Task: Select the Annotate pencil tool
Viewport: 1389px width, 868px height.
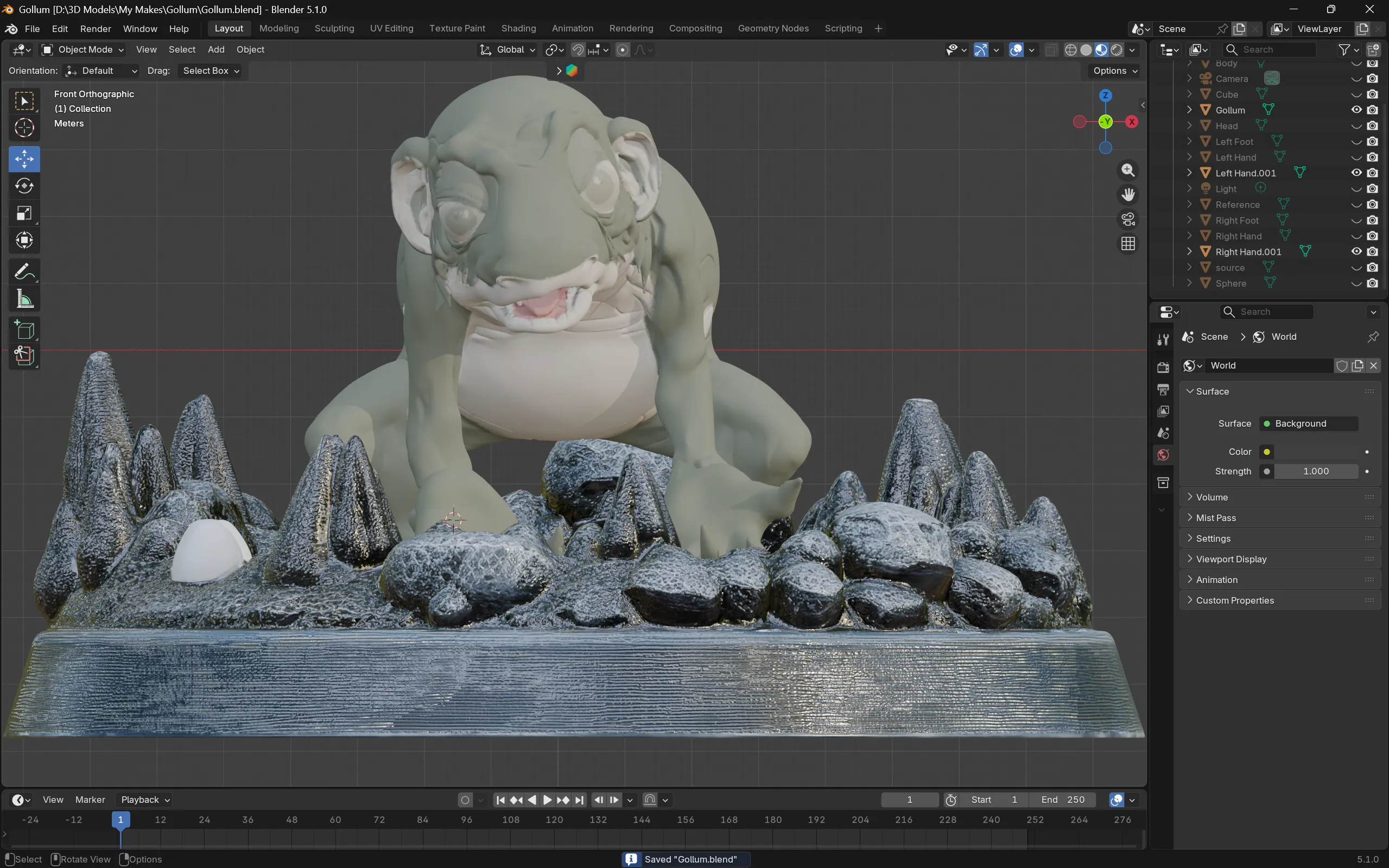Action: click(24, 271)
